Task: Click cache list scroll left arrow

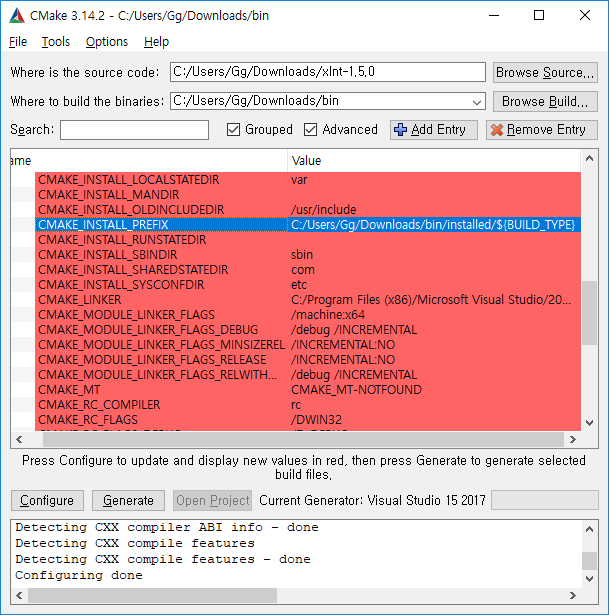Action: tap(19, 439)
